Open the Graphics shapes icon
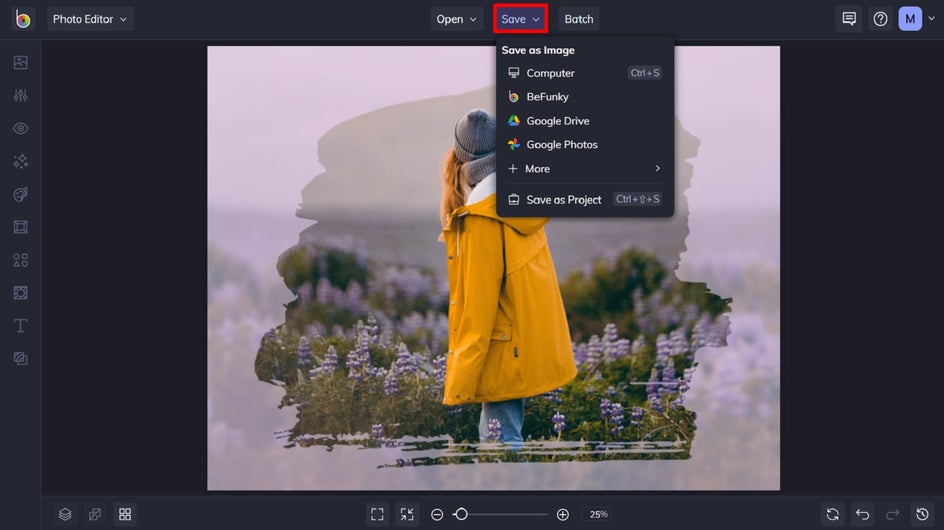The height and width of the screenshot is (530, 944). point(20,260)
